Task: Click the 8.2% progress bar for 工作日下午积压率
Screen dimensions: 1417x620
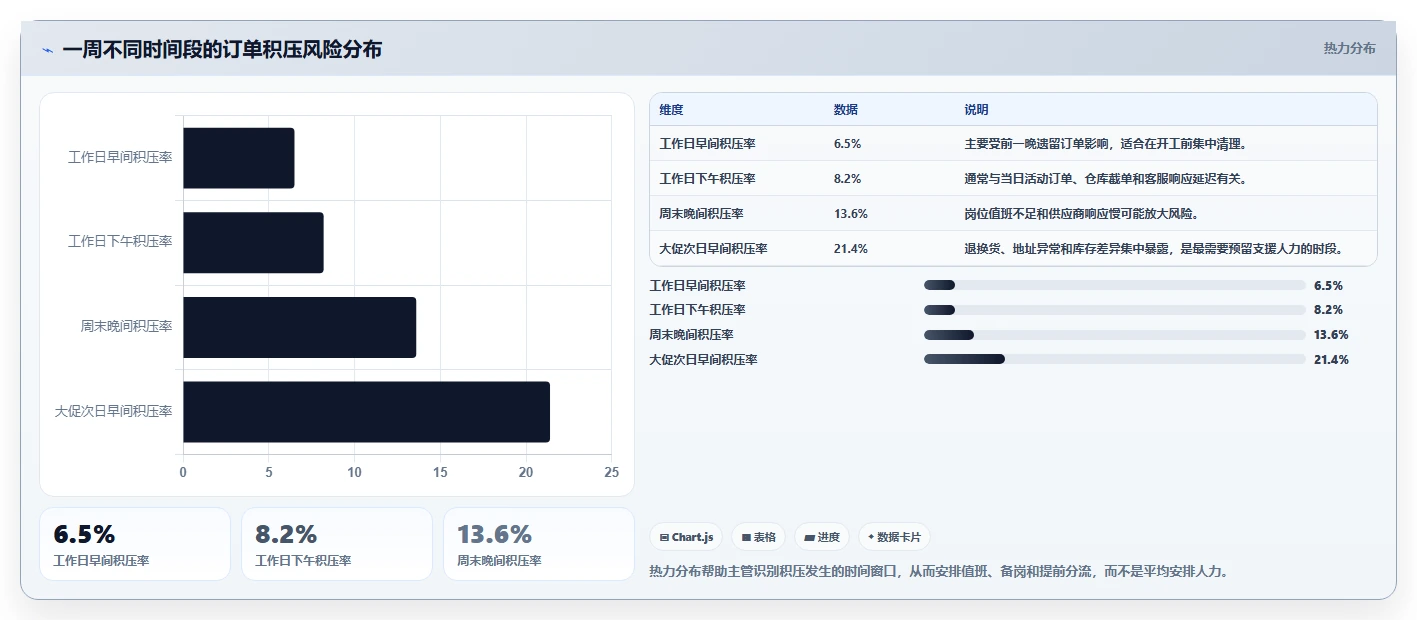Action: tap(1115, 310)
